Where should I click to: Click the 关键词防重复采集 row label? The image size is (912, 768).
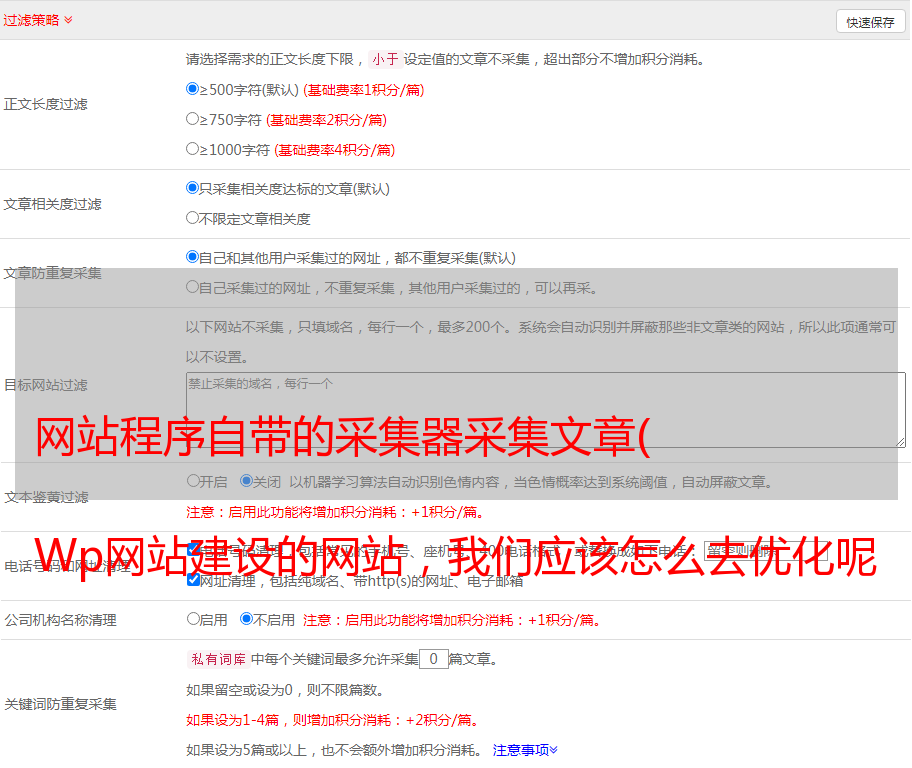(60, 704)
